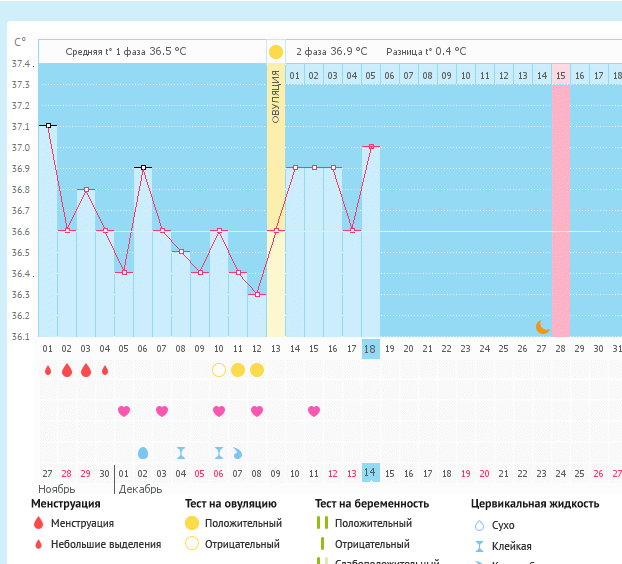Click the blue cervical fluid drop on day 06
The image size is (622, 564).
[x=143, y=453]
